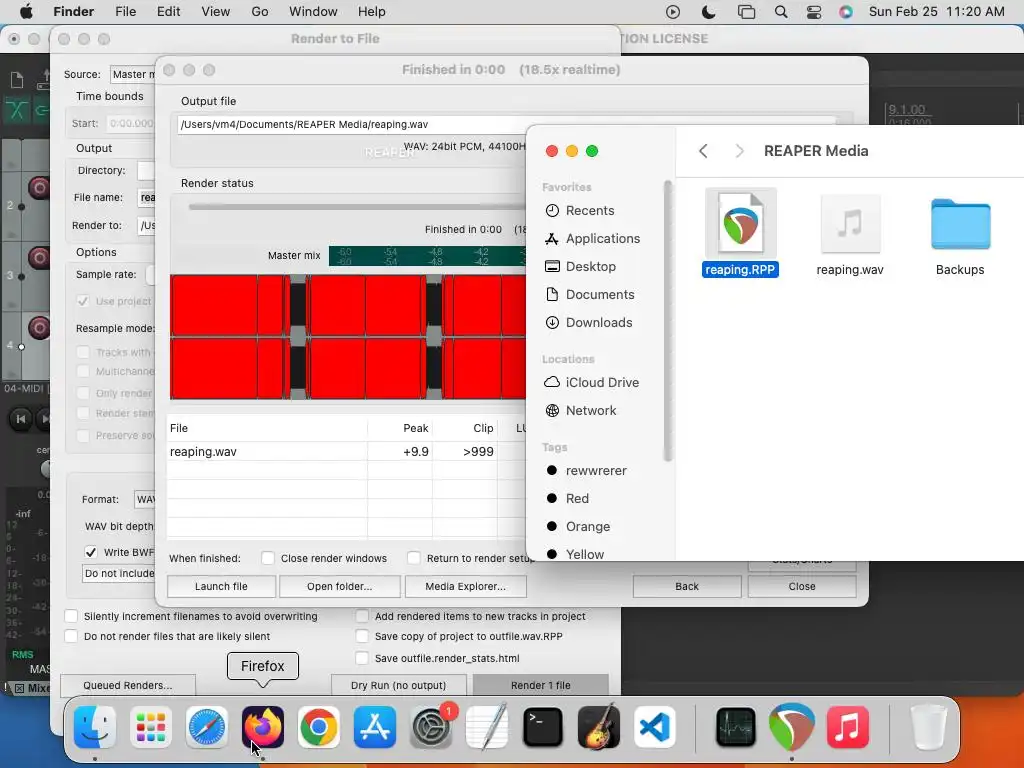
Task: Enable Silently increment filenames checkbox
Action: (71, 616)
